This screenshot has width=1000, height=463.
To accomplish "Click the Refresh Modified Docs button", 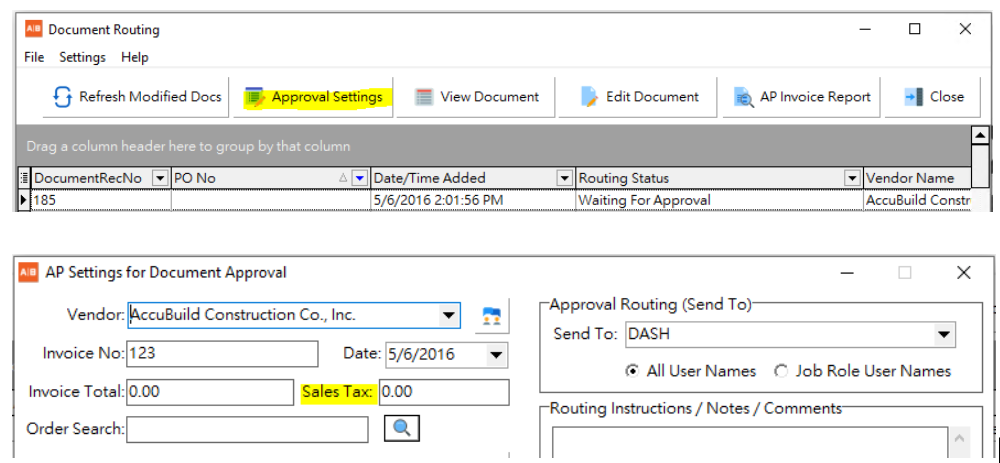I will 135,97.
